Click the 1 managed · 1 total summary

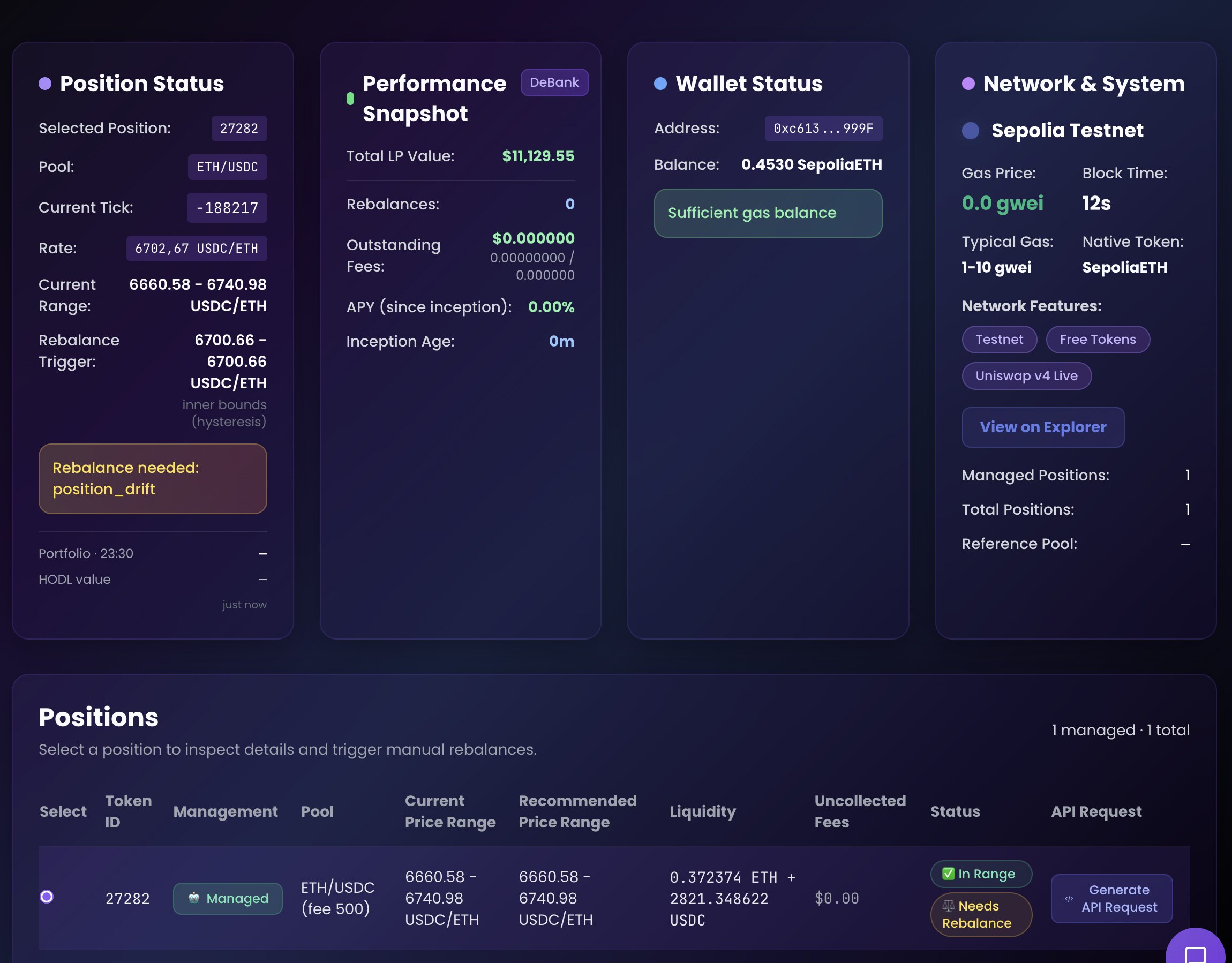(1120, 730)
